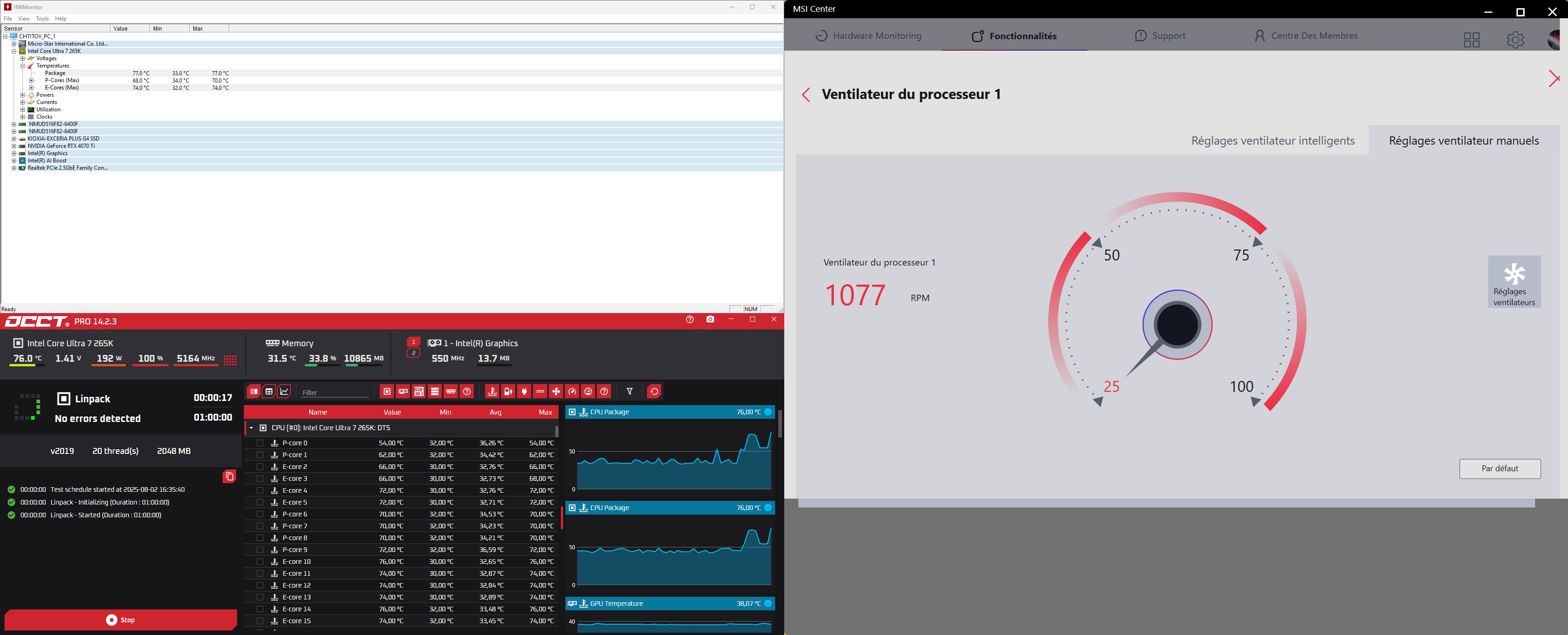Toggle temperature sensors filter in OCCT

[492, 391]
